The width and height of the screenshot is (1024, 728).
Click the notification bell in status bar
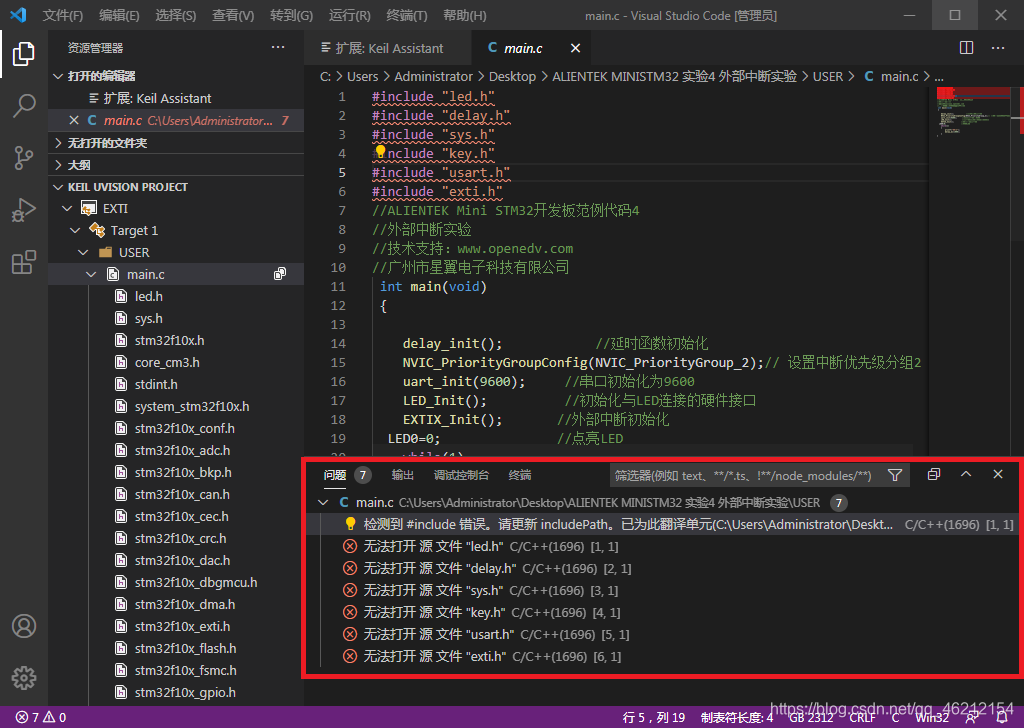pyautogui.click(x=1002, y=717)
